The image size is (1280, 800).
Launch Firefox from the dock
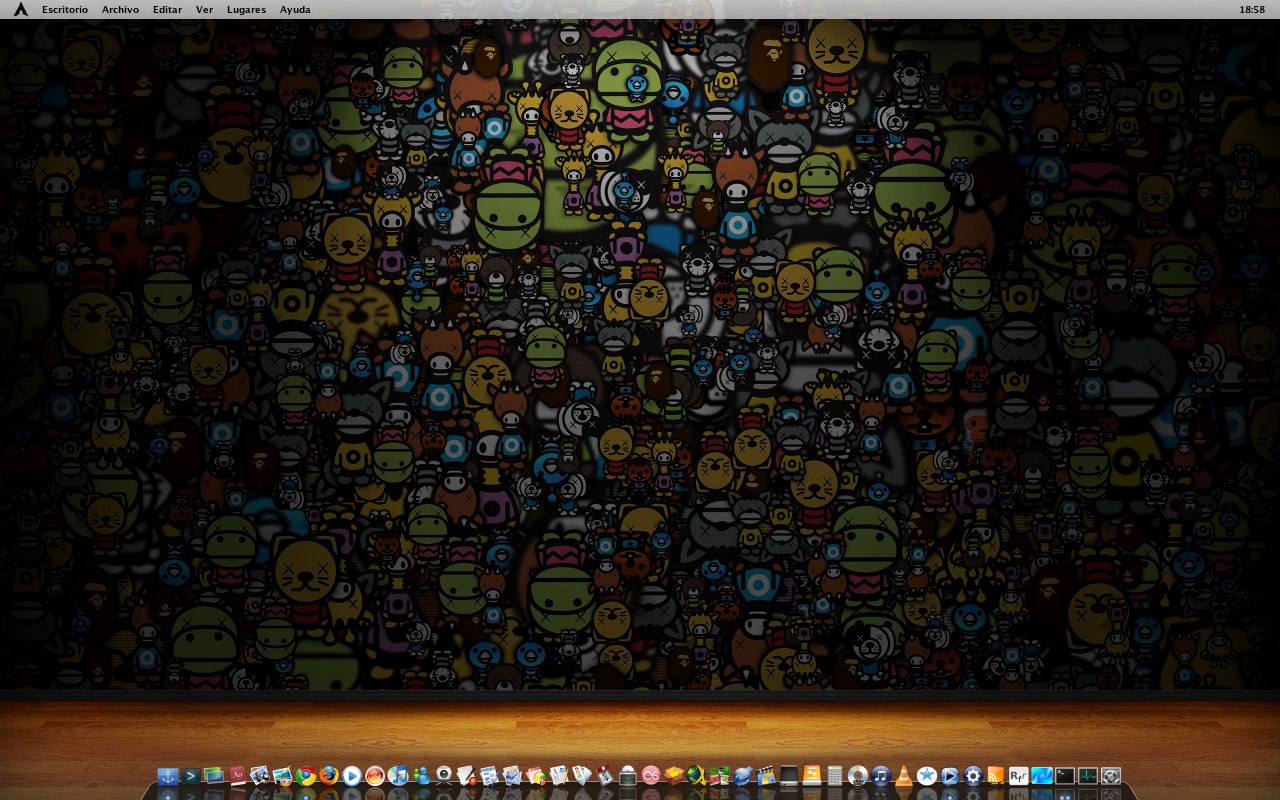329,776
